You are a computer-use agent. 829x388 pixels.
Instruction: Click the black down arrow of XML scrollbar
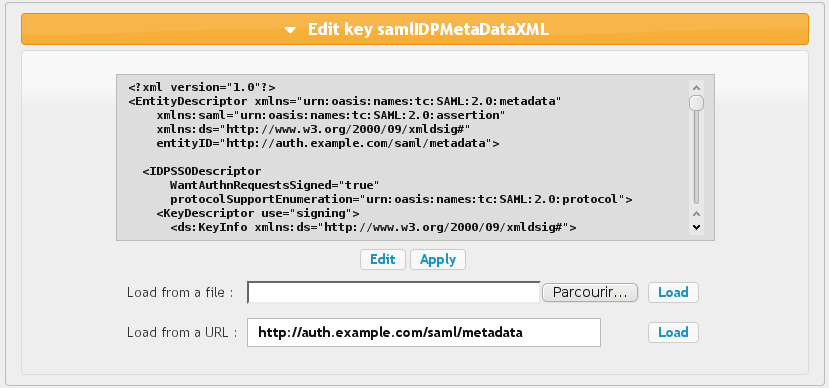pyautogui.click(x=696, y=227)
